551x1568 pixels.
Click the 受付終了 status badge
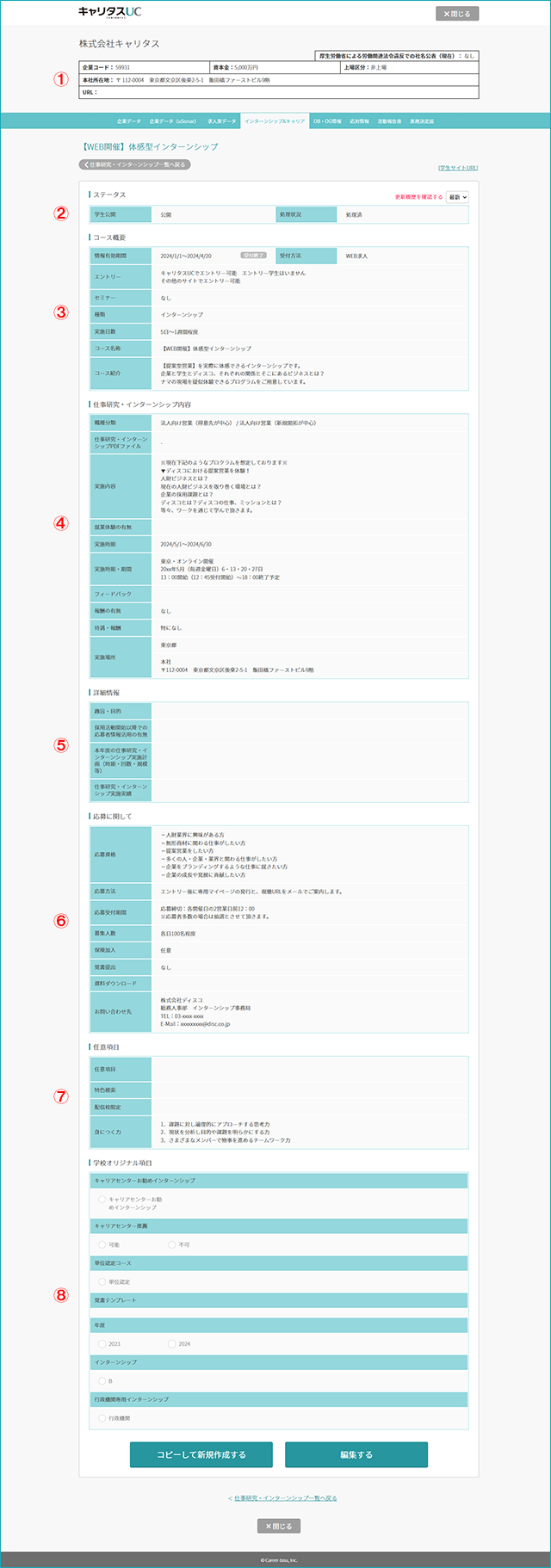coord(253,256)
